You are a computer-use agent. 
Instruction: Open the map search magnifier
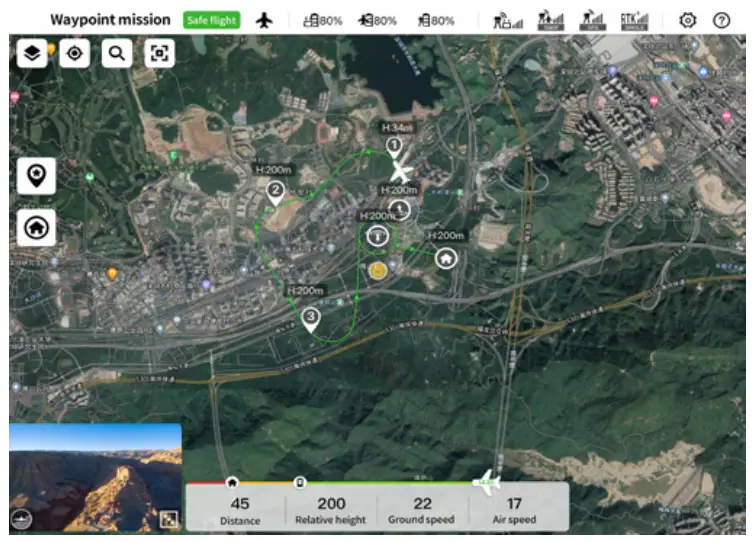(x=117, y=53)
